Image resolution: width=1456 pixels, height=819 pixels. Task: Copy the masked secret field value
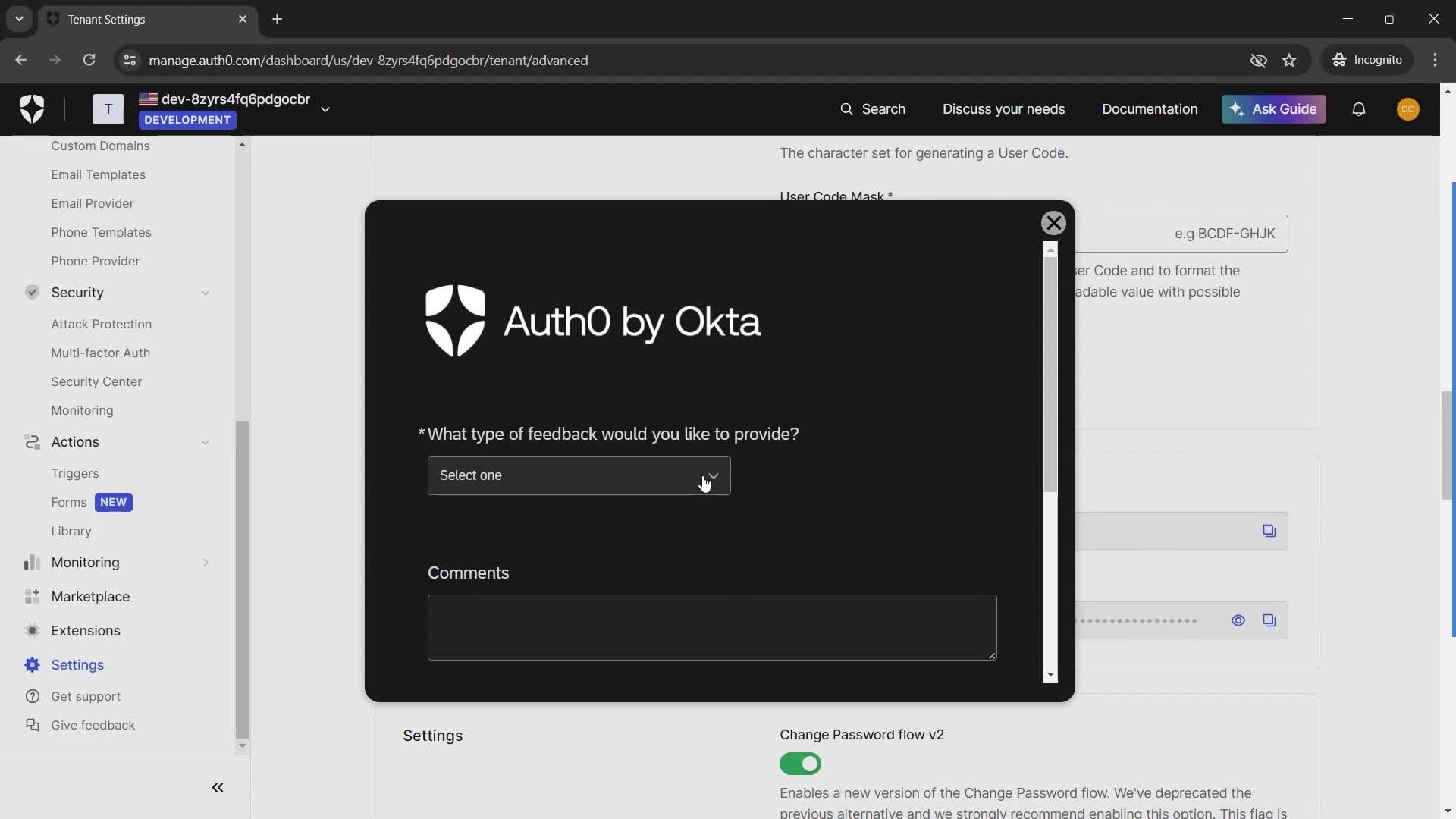1269,620
